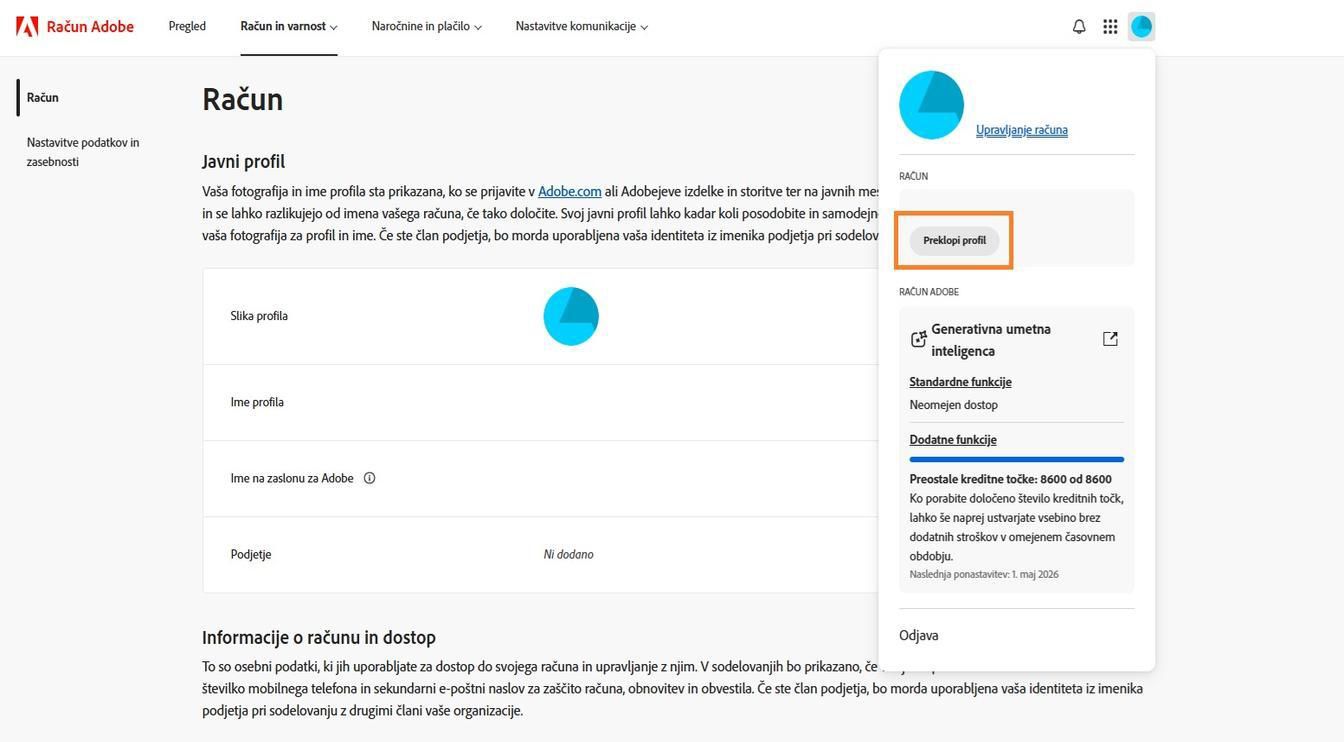The height and width of the screenshot is (742, 1344).
Task: Click the Adobe logo icon
Action: pos(27,26)
